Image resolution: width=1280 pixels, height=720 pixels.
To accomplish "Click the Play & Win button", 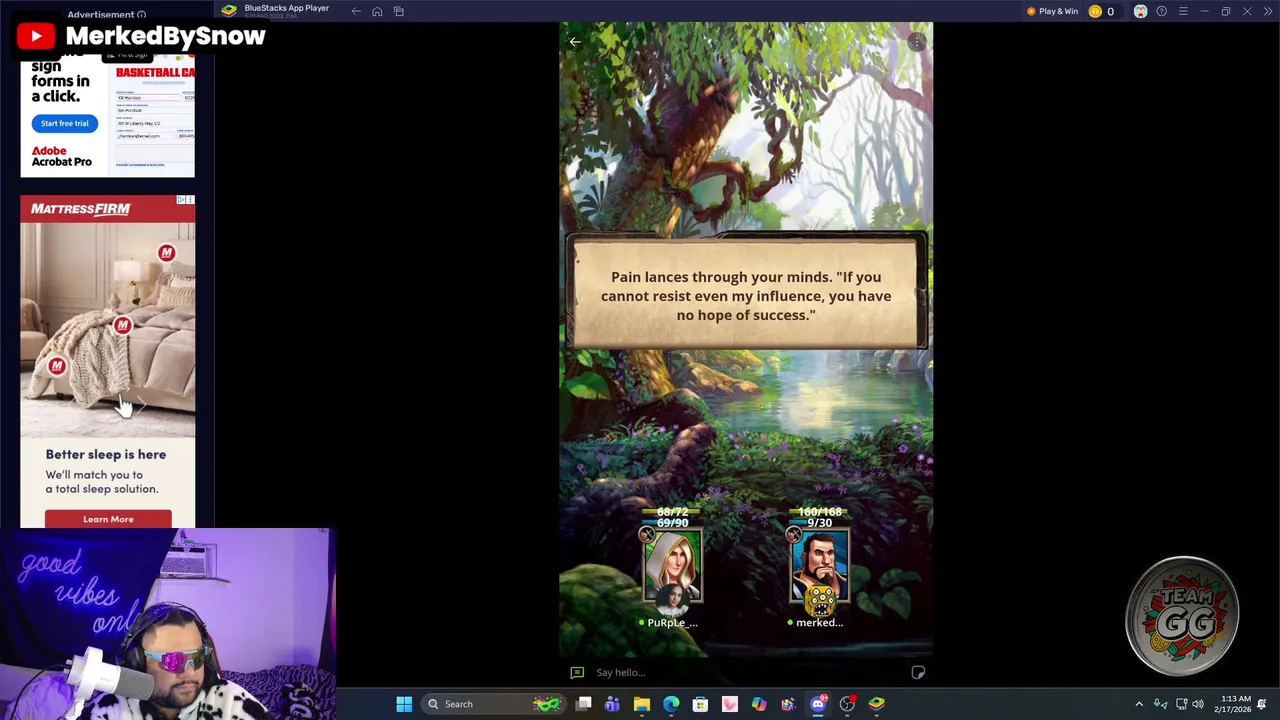I will (1052, 11).
